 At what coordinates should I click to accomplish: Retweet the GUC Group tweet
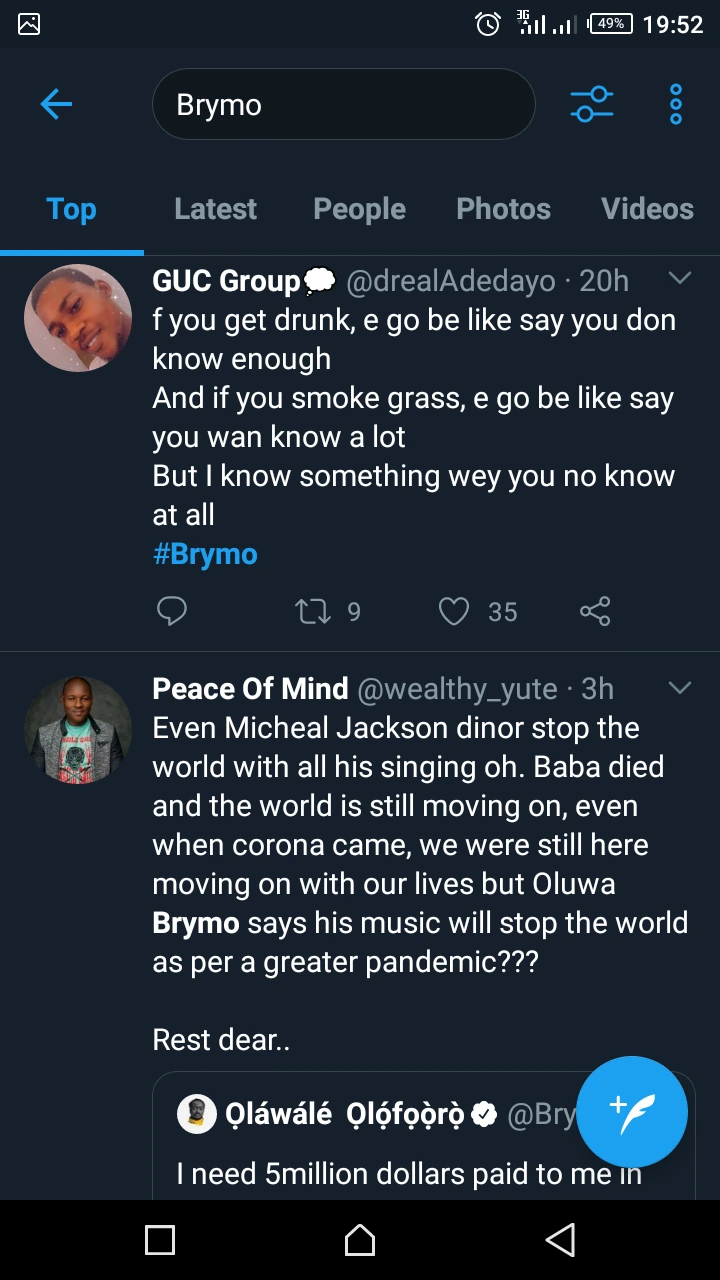pos(314,611)
